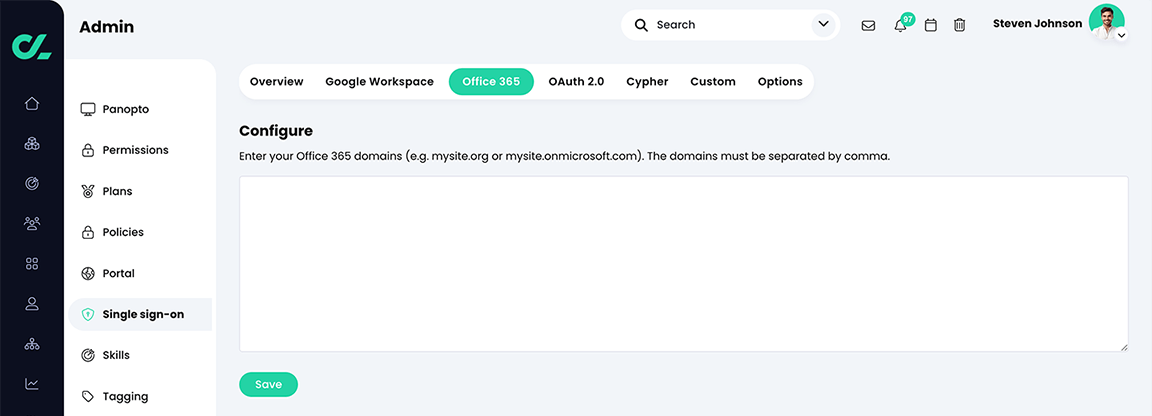1152x416 pixels.
Task: Open the target goals icon in the left rail
Action: click(x=32, y=183)
